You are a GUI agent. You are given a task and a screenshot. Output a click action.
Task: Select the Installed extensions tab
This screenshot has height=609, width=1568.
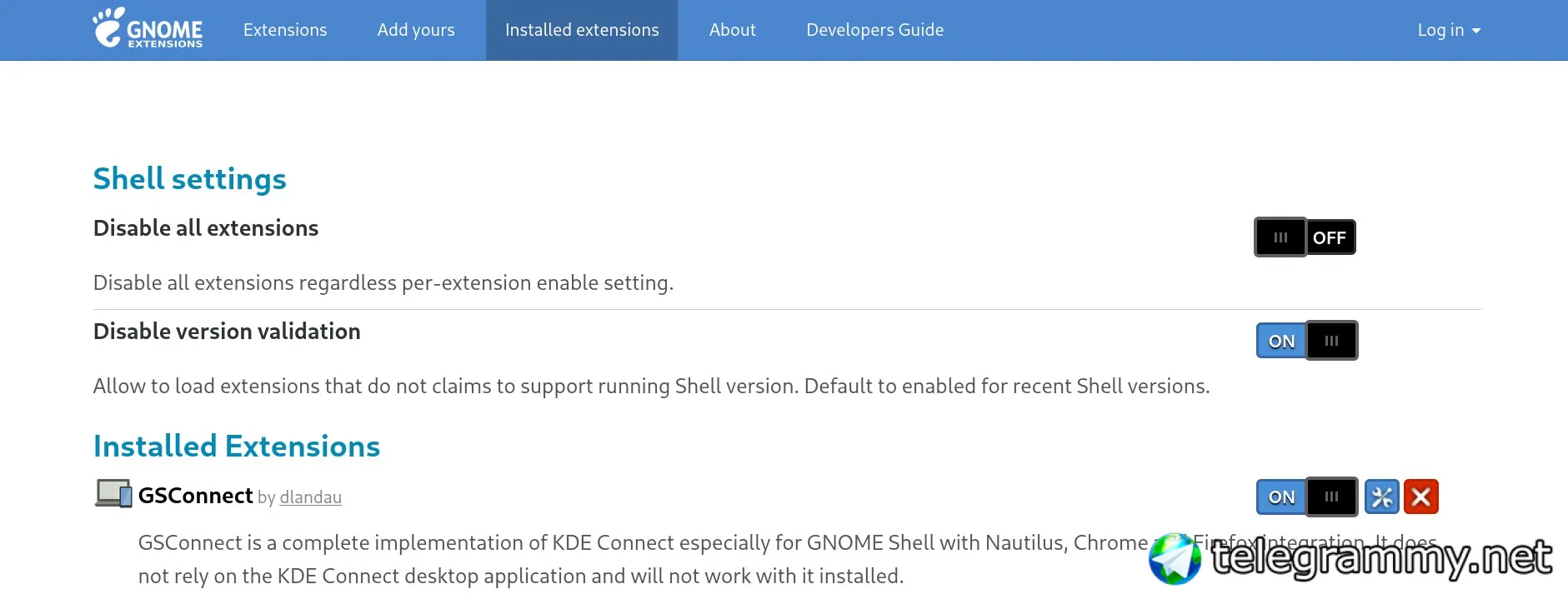(x=582, y=30)
